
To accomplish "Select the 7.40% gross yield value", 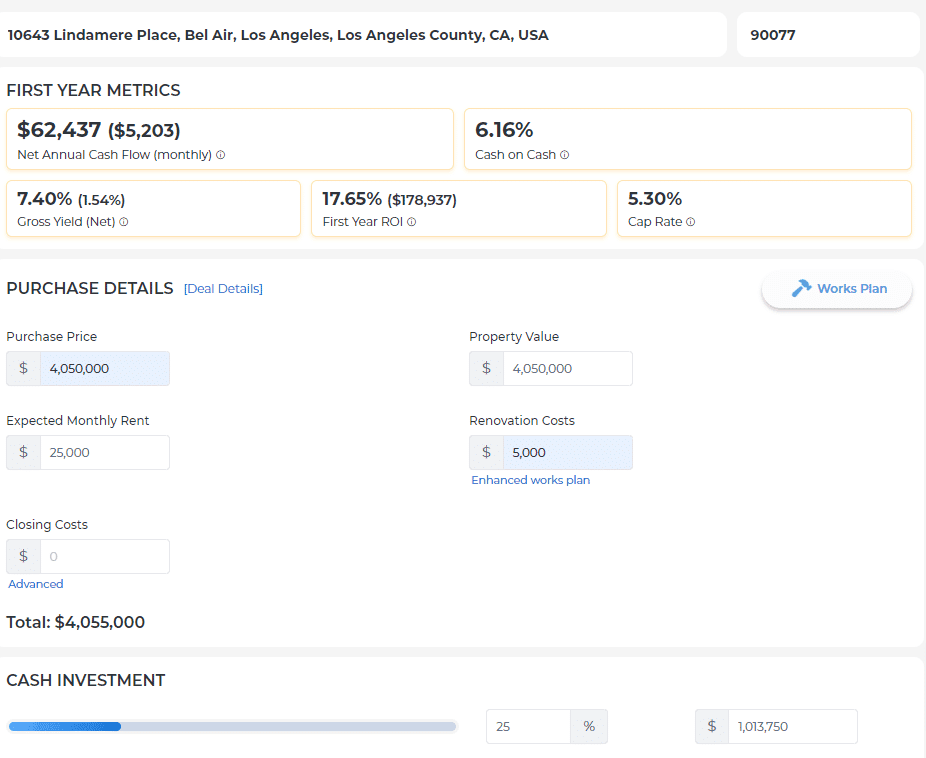I will (x=44, y=199).
